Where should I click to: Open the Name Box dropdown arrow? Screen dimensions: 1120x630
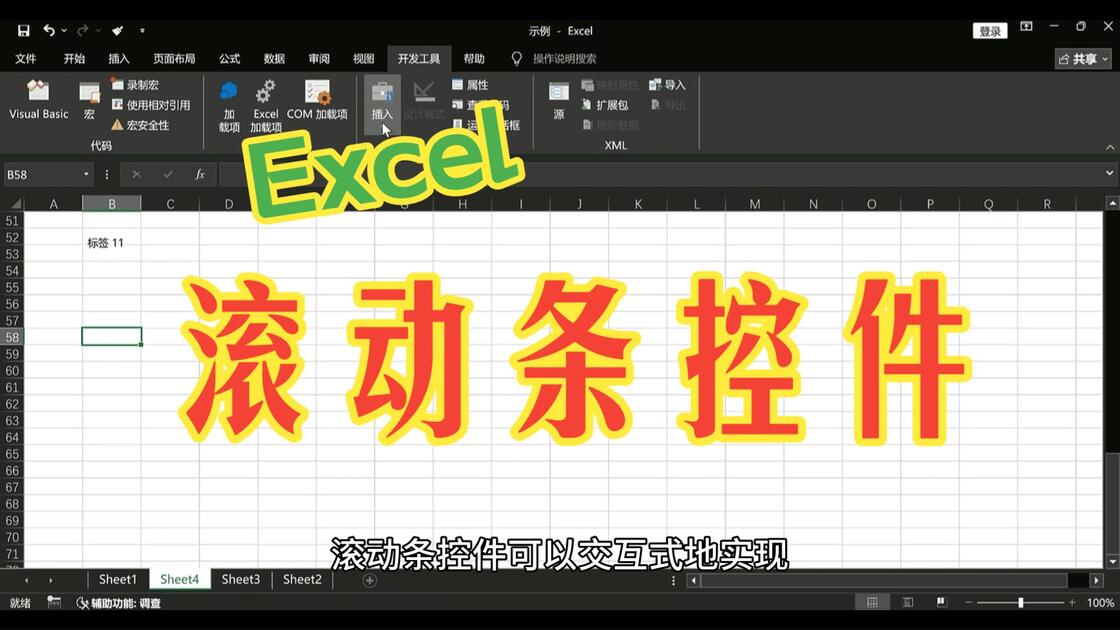[86, 174]
